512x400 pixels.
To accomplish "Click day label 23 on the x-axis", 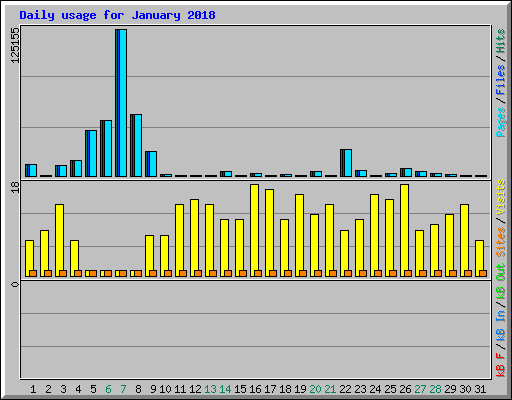I will 360,389.
